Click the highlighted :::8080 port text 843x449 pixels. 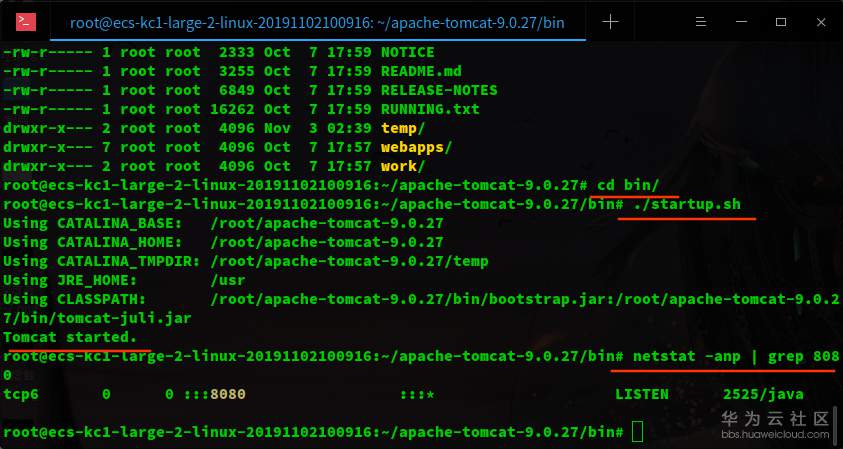click(215, 394)
